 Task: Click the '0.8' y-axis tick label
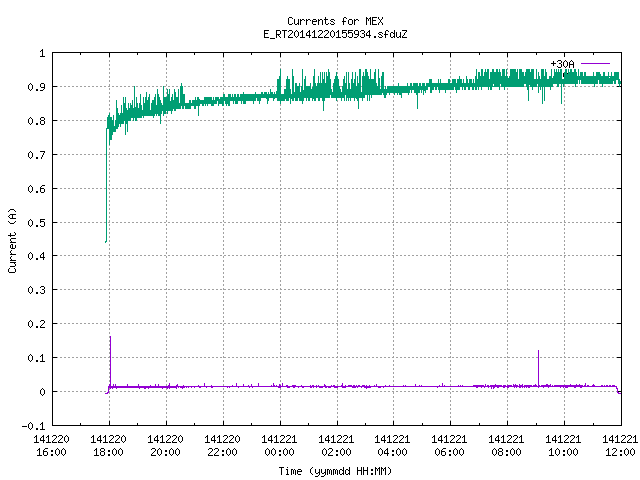pyautogui.click(x=36, y=121)
